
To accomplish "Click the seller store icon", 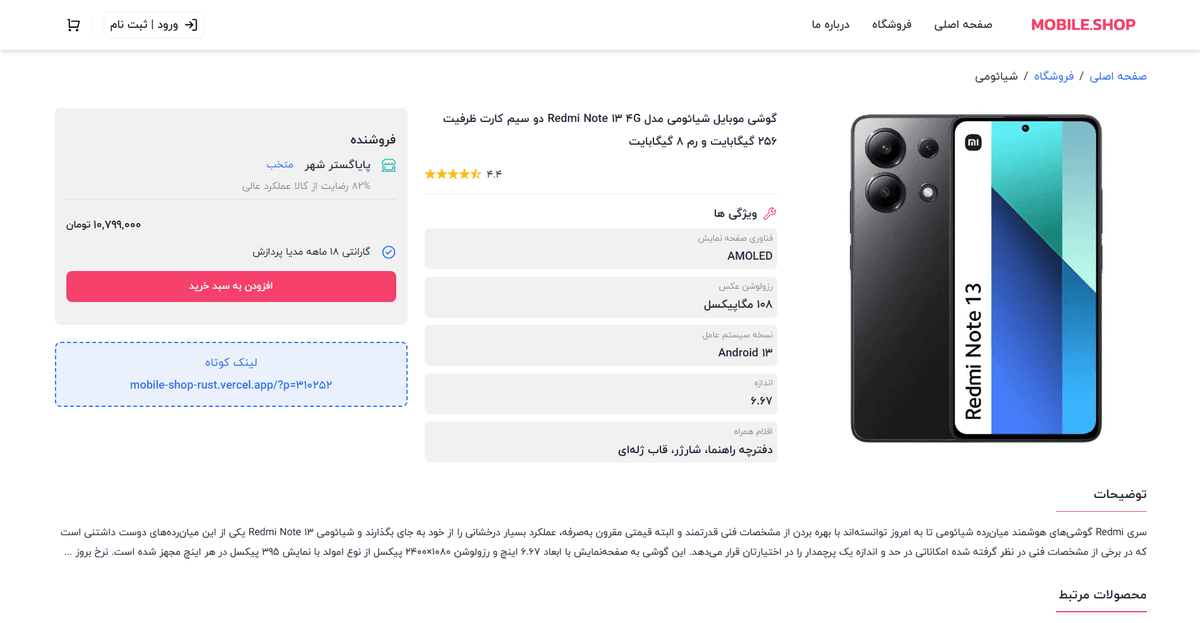I will pos(389,165).
